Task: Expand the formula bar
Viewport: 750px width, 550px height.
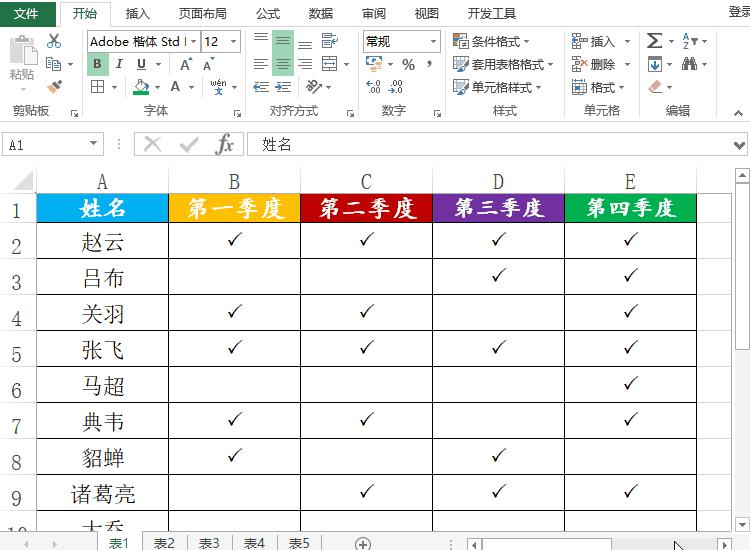Action: point(739,145)
